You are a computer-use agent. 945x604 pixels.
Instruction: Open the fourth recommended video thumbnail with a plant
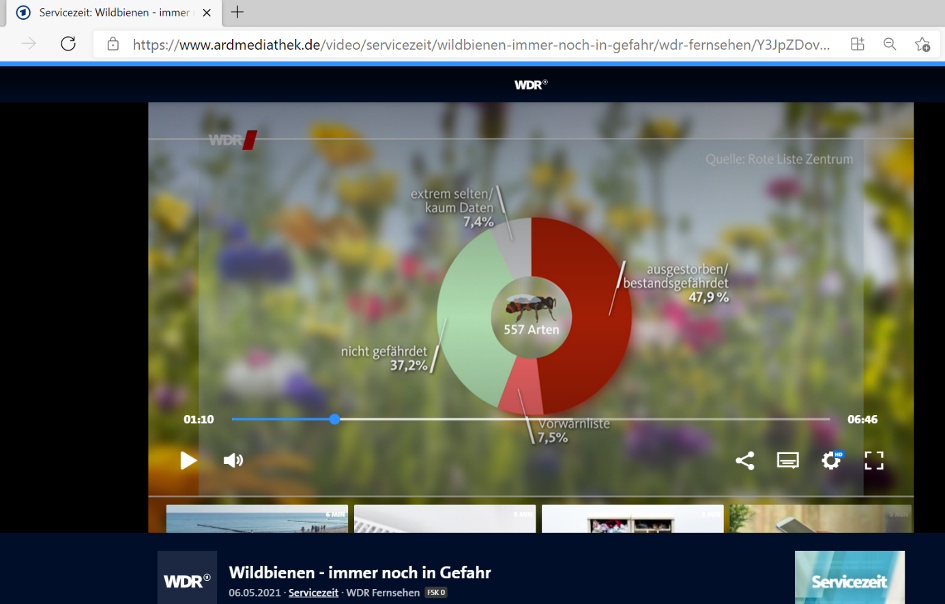pyautogui.click(x=821, y=519)
